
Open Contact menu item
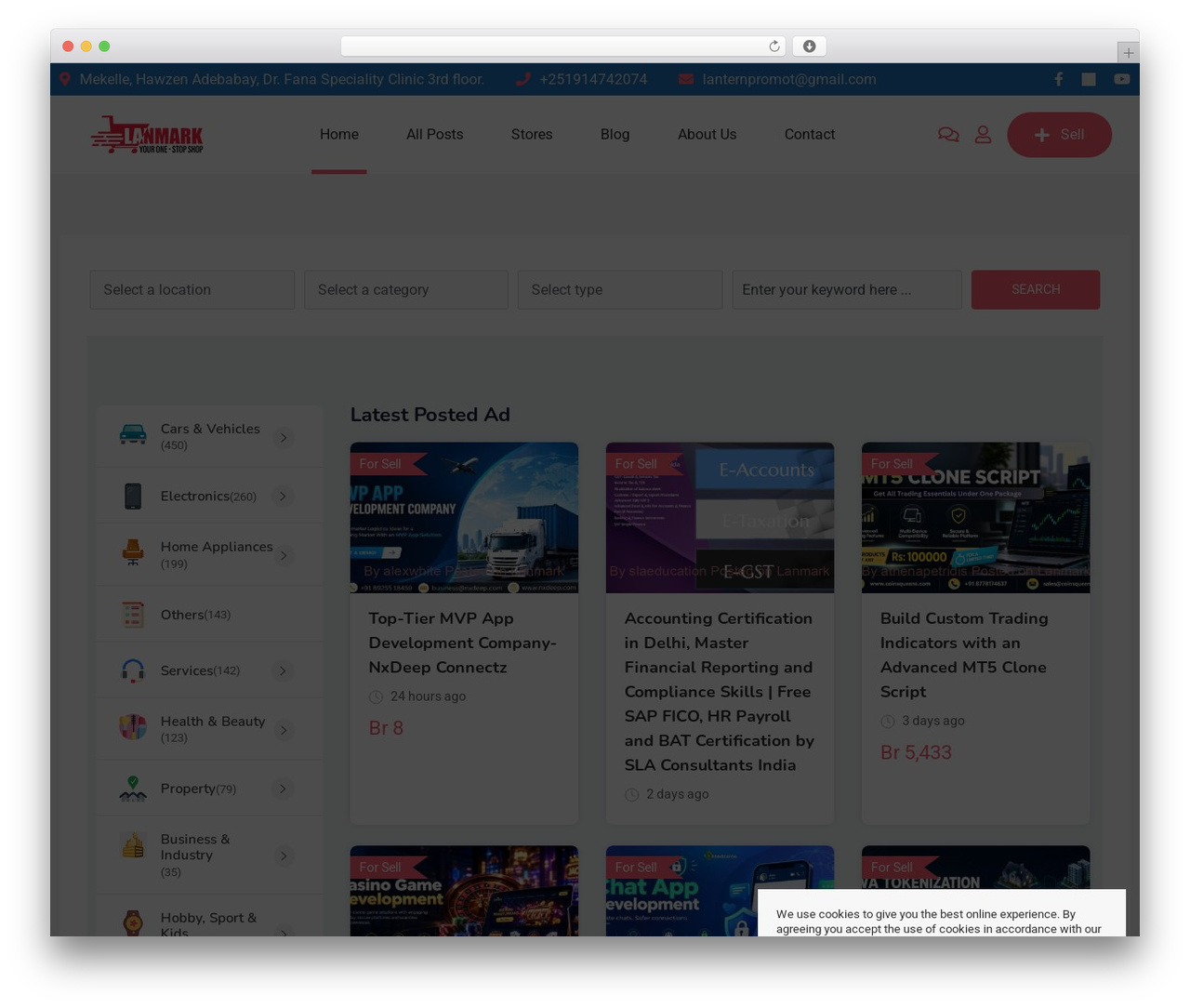click(810, 135)
